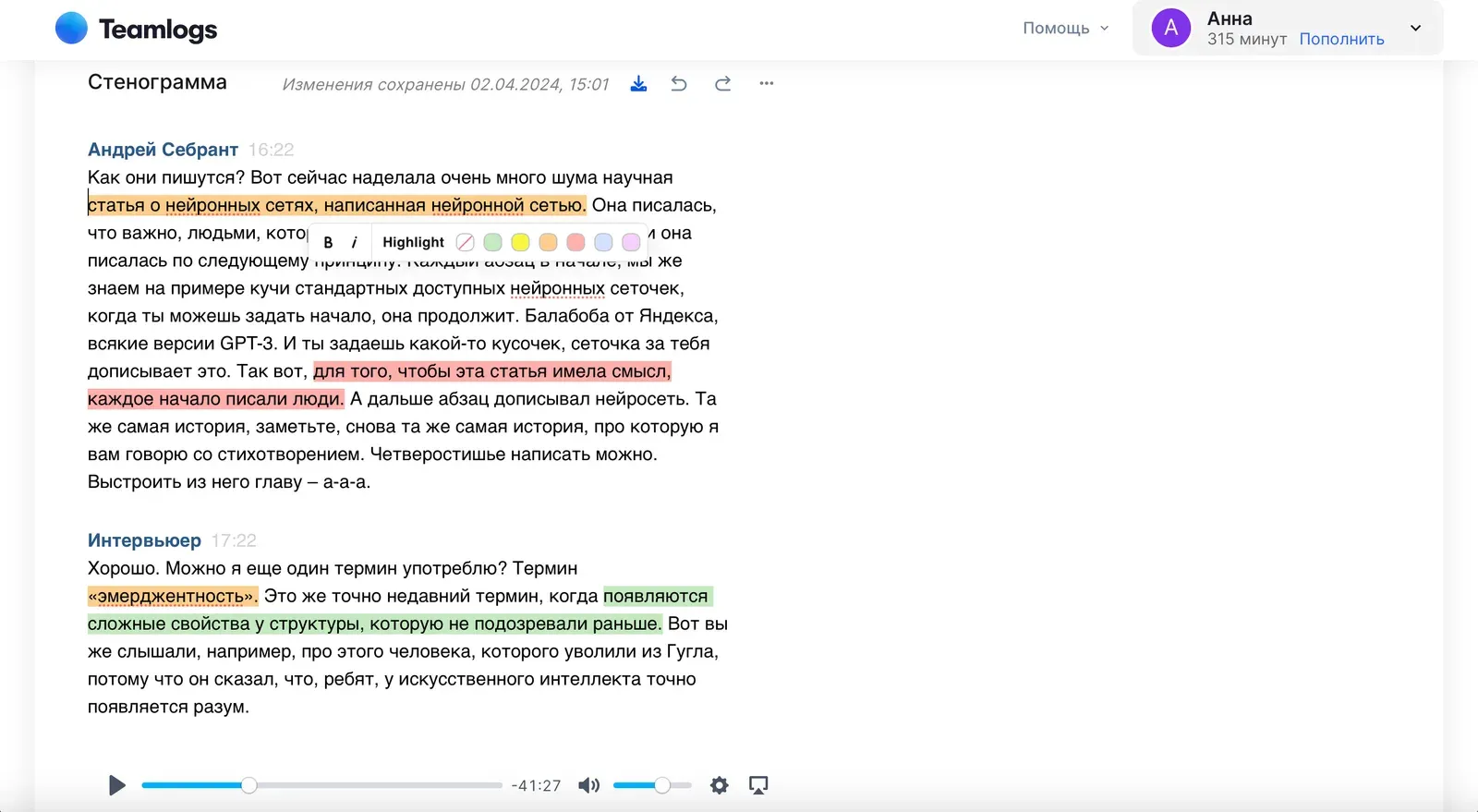The height and width of the screenshot is (812, 1478).
Task: Click the audio progress slider handle
Action: (248, 785)
